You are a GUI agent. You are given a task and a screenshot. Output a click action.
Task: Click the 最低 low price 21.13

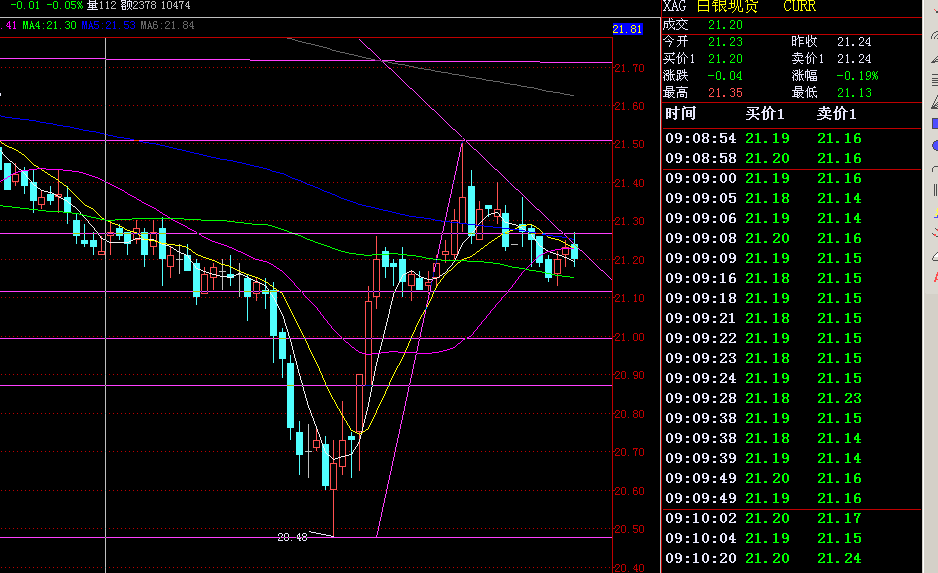854,93
